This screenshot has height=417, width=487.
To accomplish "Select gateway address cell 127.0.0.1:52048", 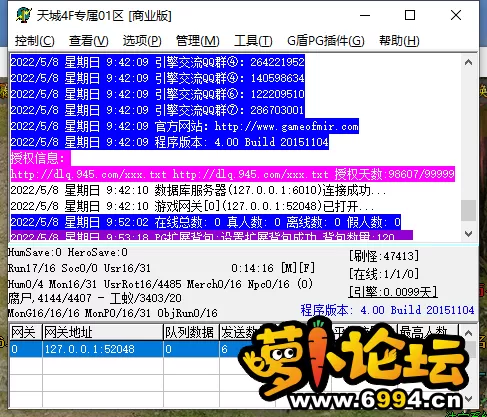I will [x=103, y=349].
